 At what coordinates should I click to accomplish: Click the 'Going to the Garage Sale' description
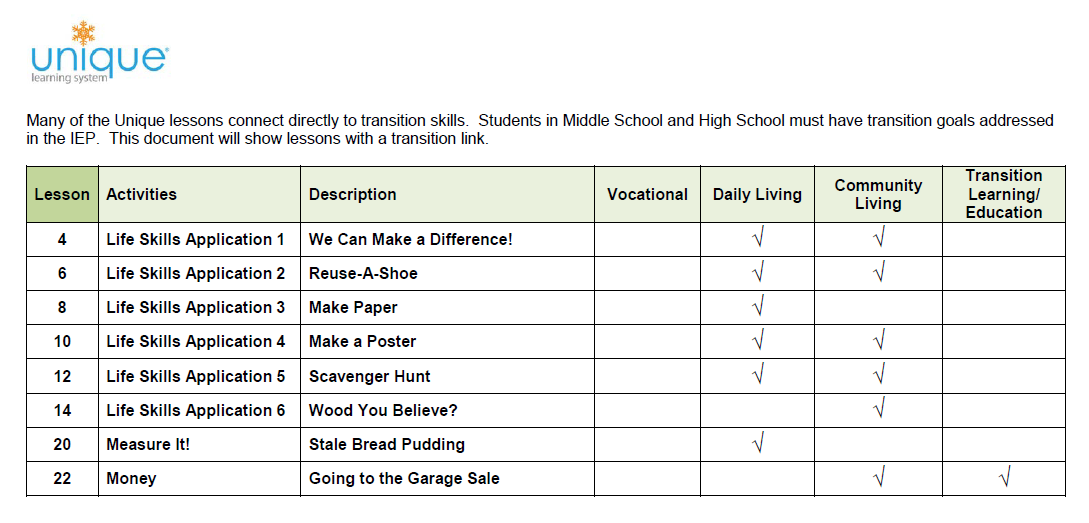(x=404, y=479)
